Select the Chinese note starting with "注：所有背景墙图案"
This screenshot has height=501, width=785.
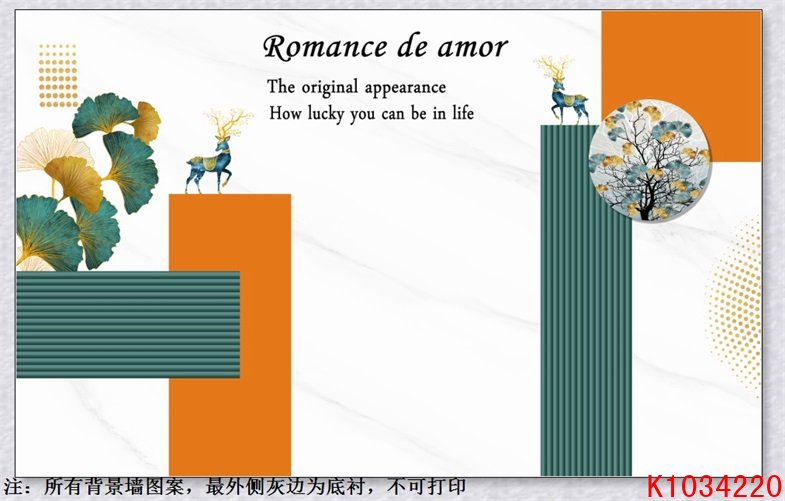(235, 486)
